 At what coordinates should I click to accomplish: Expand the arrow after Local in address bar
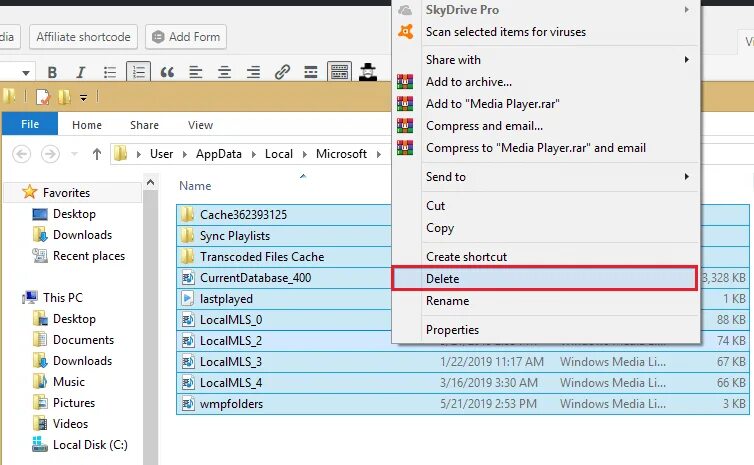[x=304, y=154]
